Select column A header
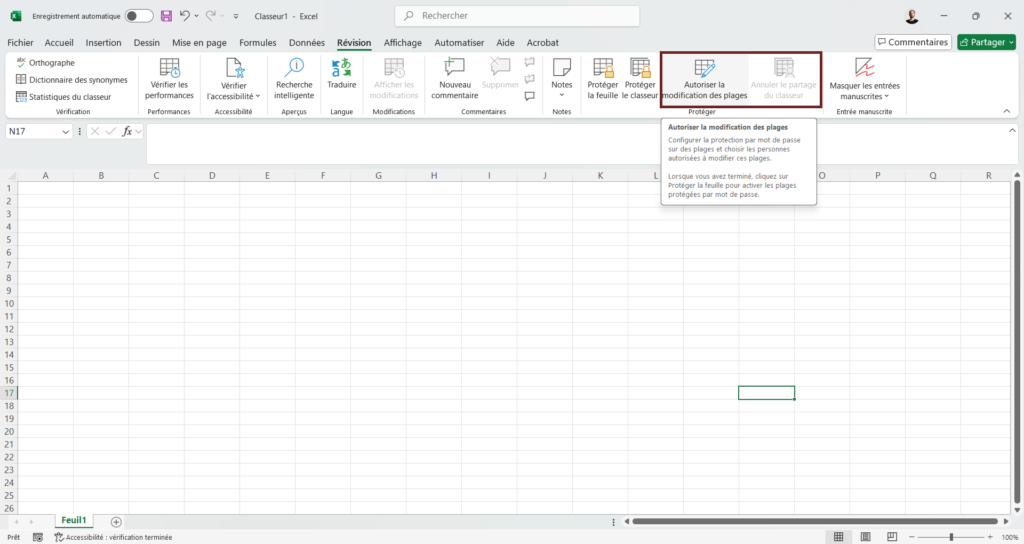 (46, 175)
